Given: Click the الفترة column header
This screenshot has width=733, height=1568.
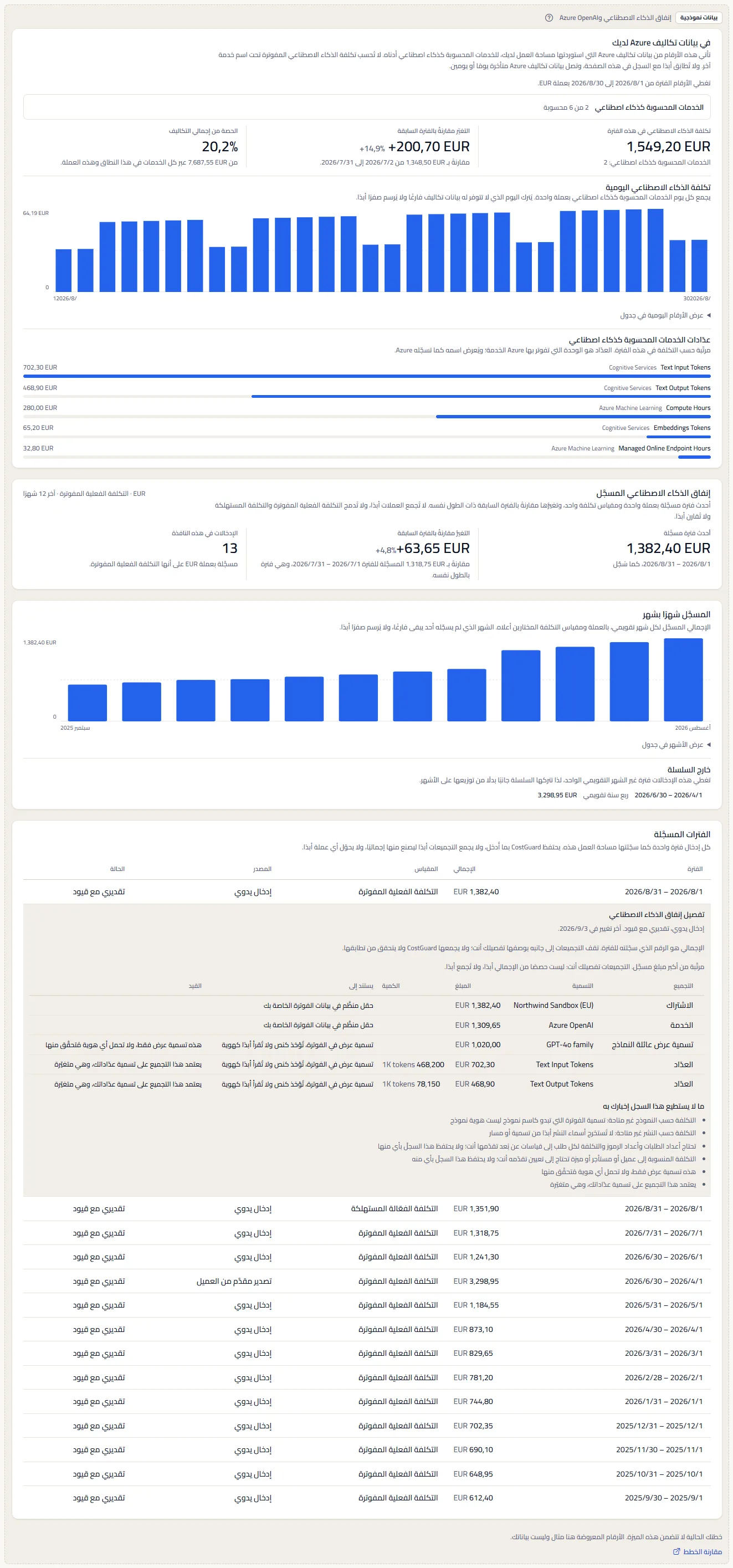Looking at the screenshot, I should [695, 869].
